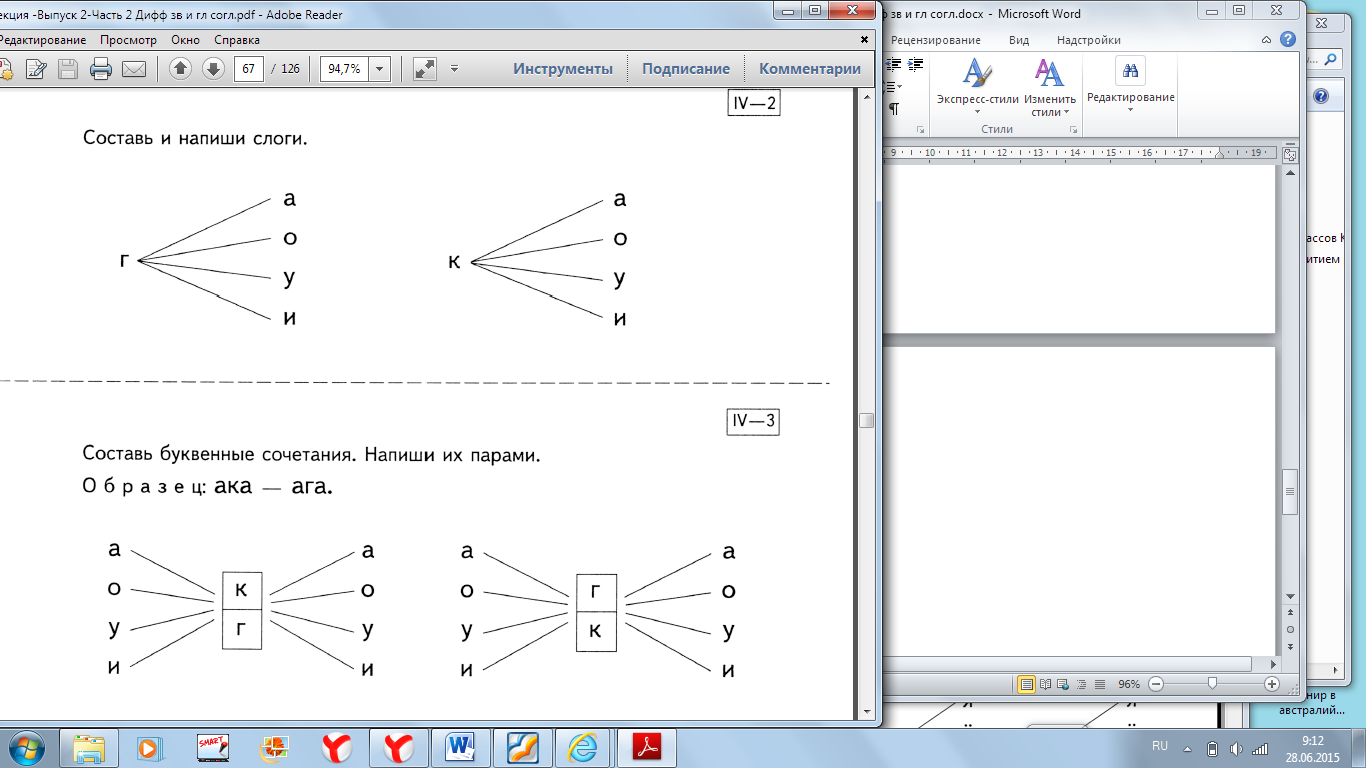1366x768 pixels.
Task: Open the Окно menu
Action: [185, 40]
